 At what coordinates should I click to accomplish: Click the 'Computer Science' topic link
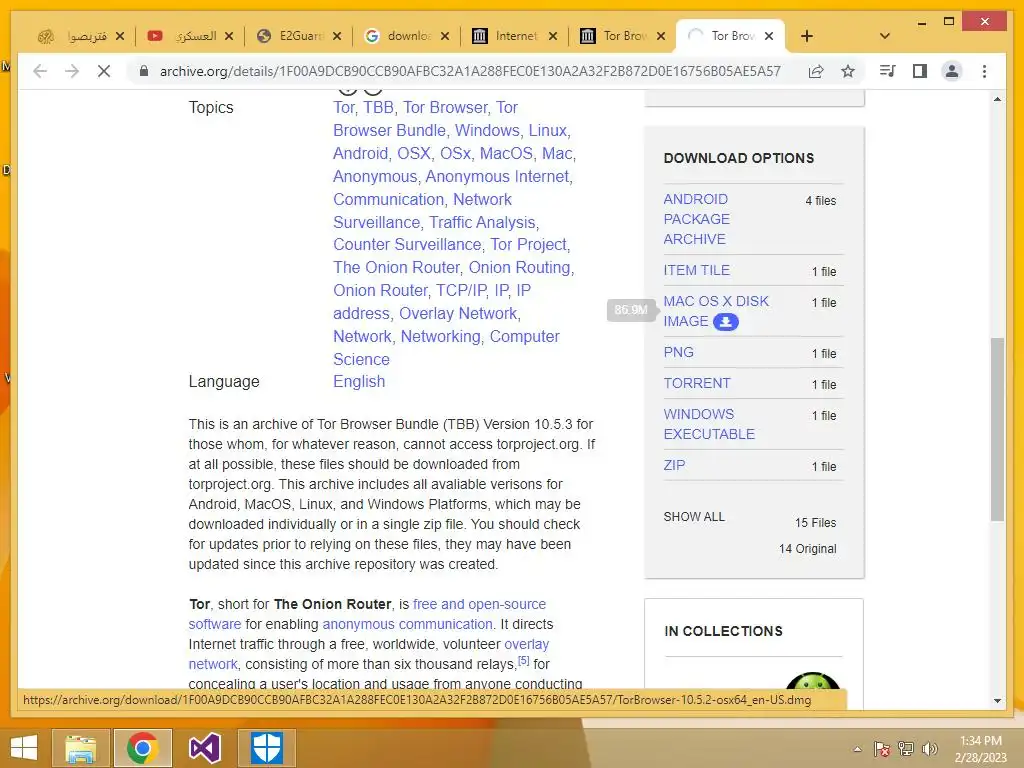(x=446, y=348)
